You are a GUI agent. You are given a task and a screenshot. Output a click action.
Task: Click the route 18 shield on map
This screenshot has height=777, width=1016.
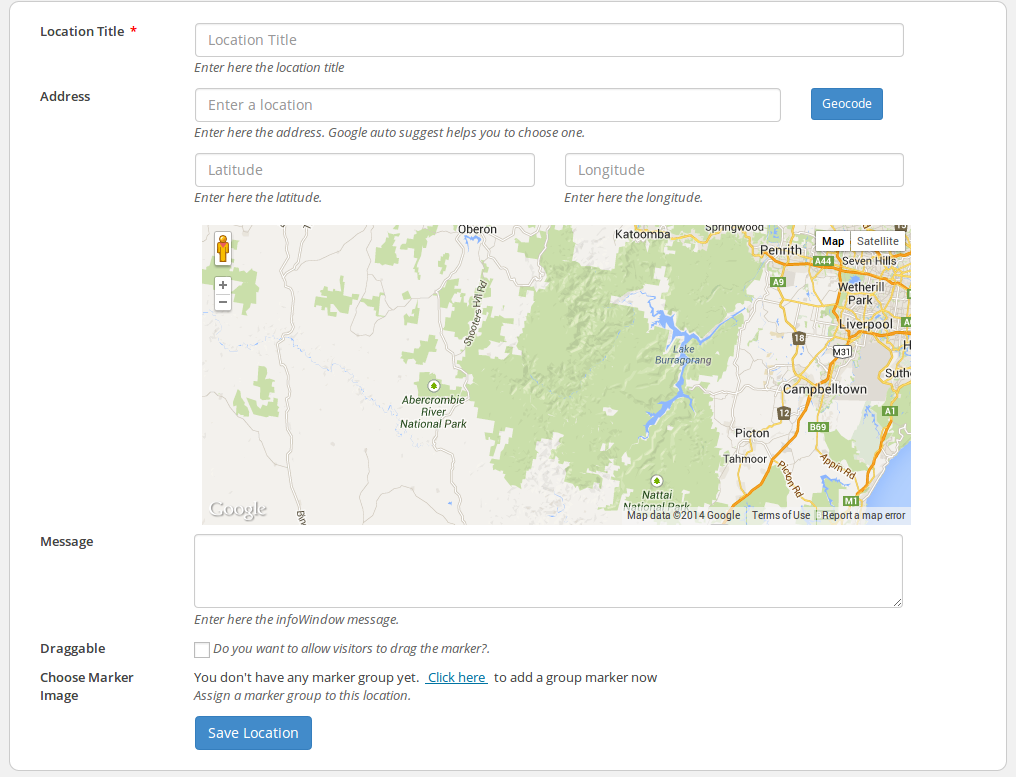pyautogui.click(x=799, y=338)
